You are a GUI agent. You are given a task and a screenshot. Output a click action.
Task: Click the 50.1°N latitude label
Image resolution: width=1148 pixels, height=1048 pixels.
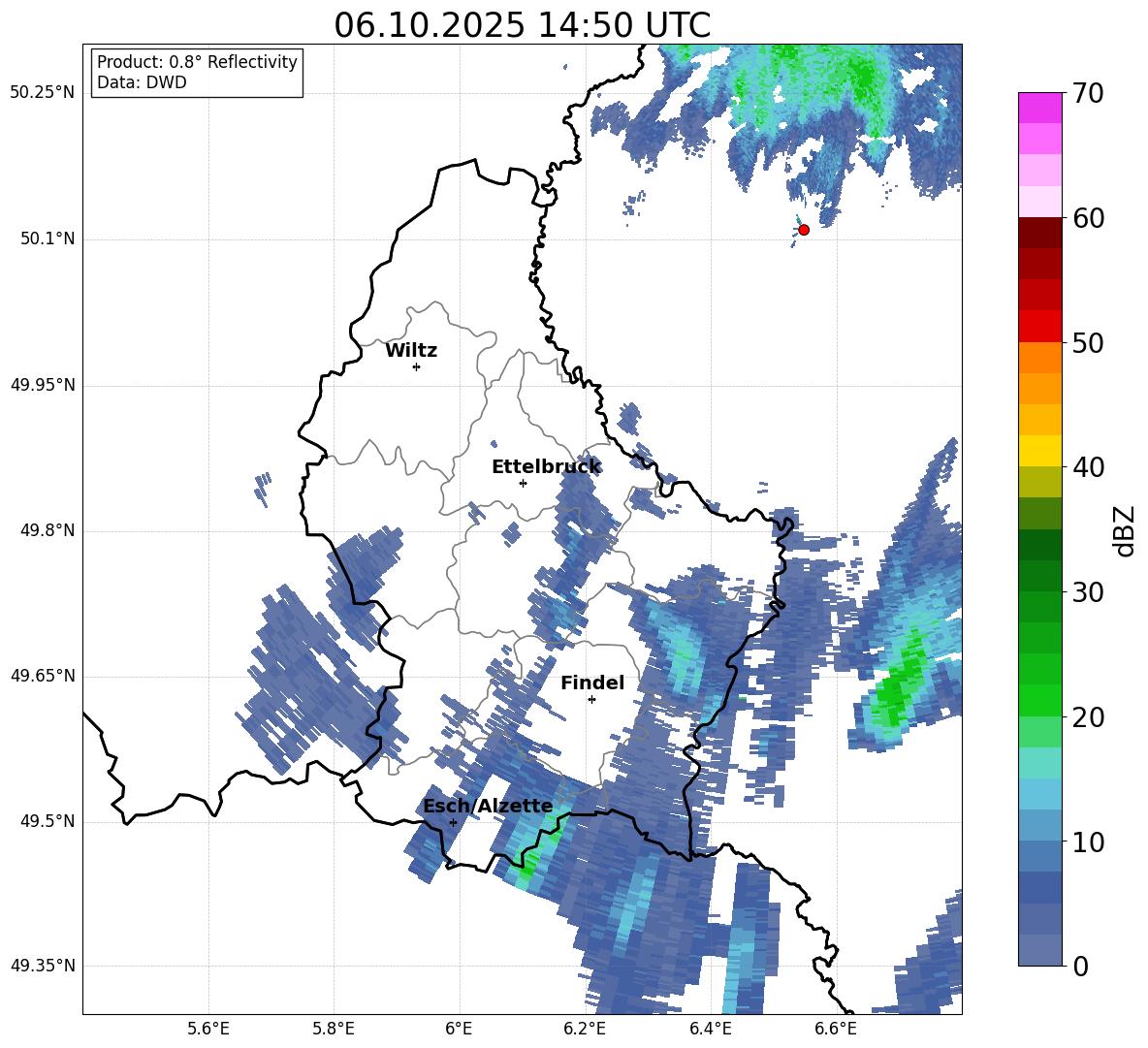point(48,239)
